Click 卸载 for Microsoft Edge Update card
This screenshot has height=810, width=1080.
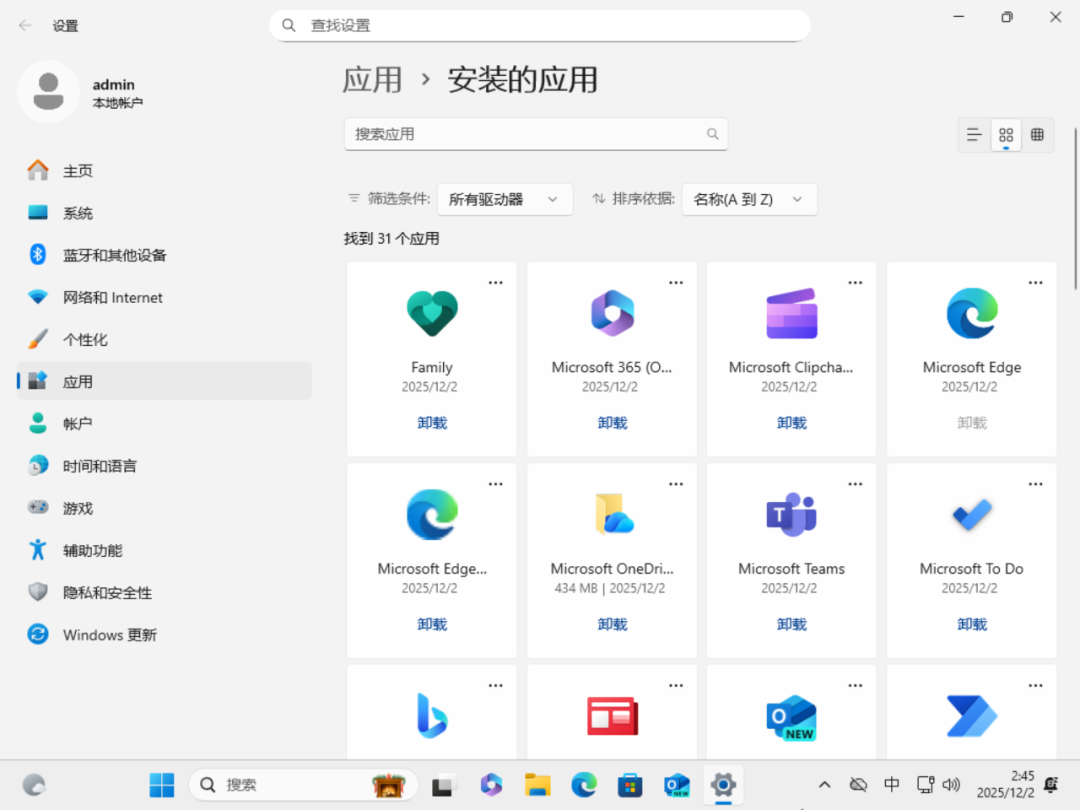(432, 624)
